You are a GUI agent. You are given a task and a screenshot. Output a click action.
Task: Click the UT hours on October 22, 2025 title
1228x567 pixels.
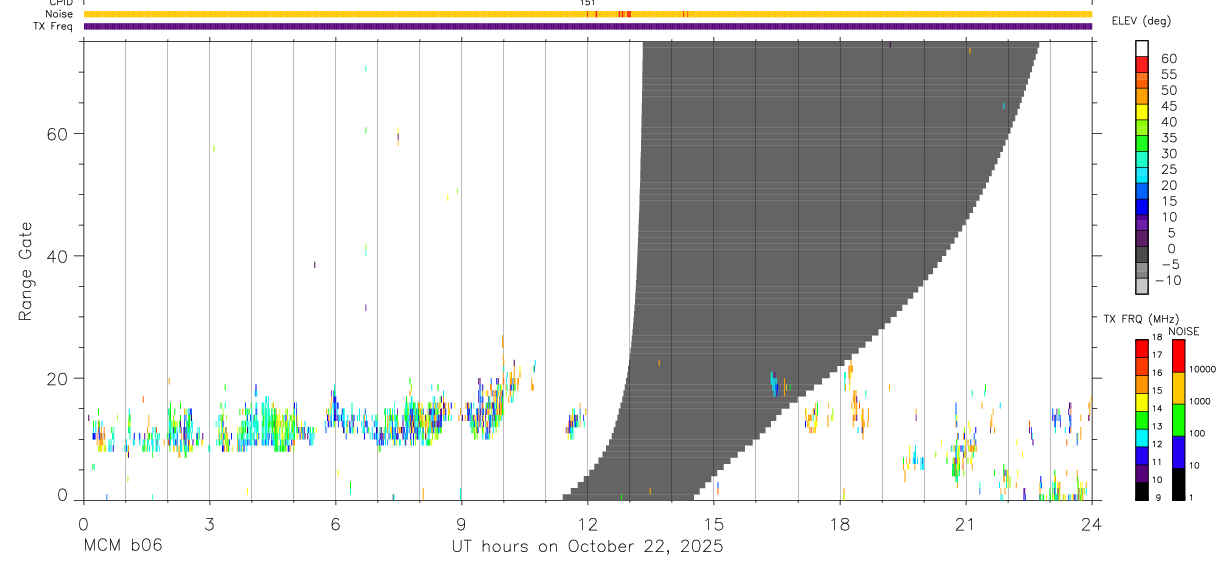point(586,547)
